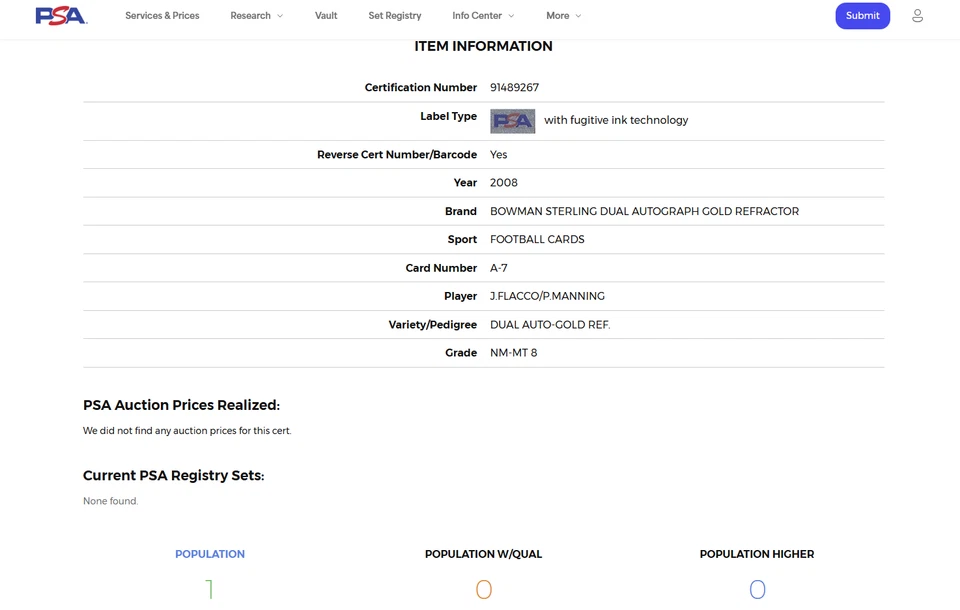Click the J.FLACCO/P.MANNING player text
The image size is (960, 610).
(547, 296)
